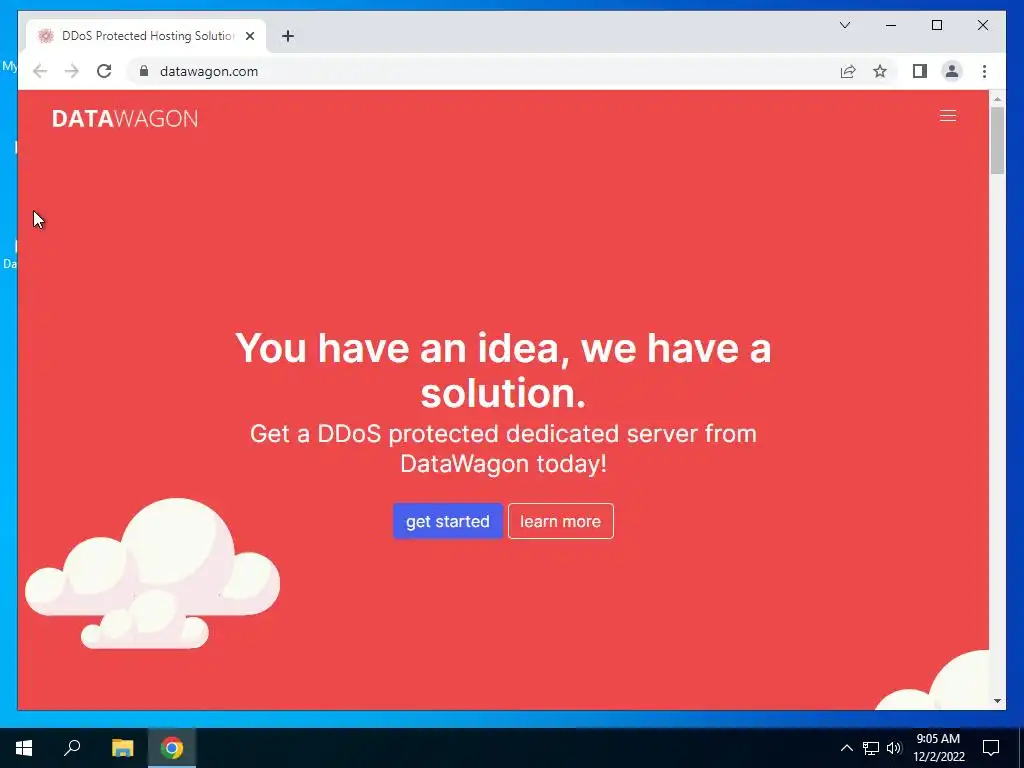Toggle the Chrome side panel

[920, 71]
